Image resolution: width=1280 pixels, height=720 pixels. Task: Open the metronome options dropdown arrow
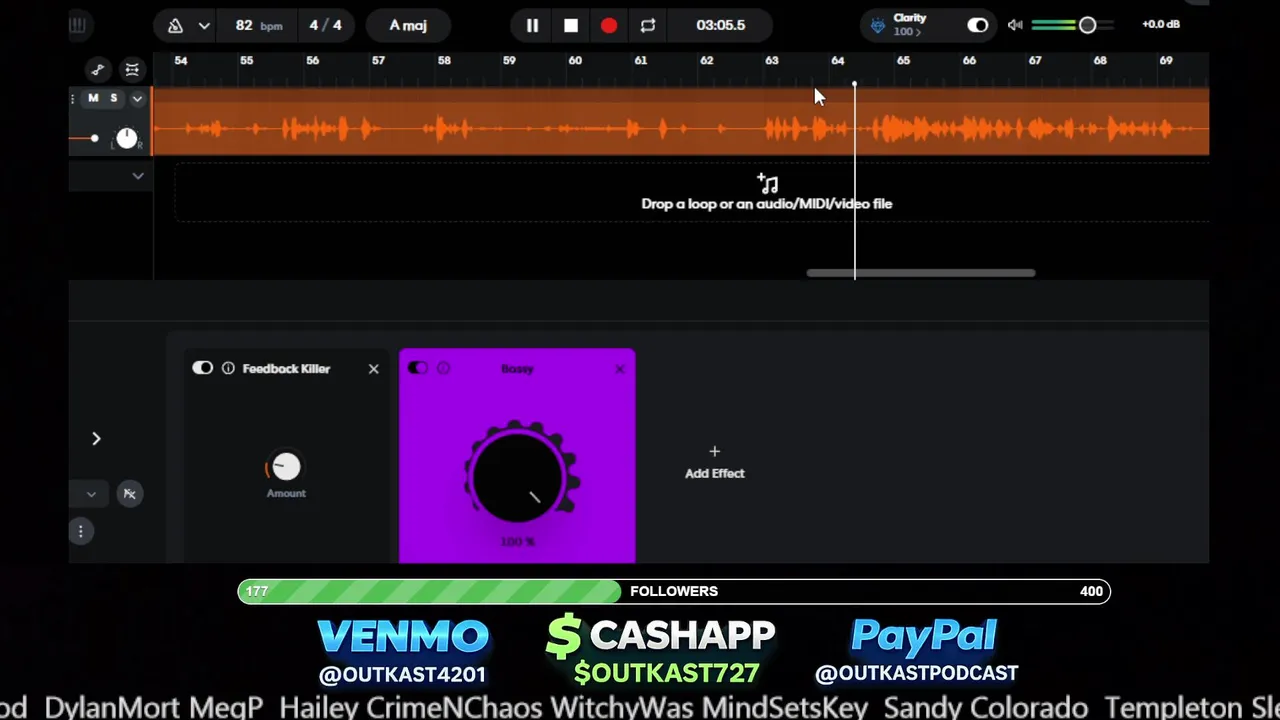[x=204, y=25]
